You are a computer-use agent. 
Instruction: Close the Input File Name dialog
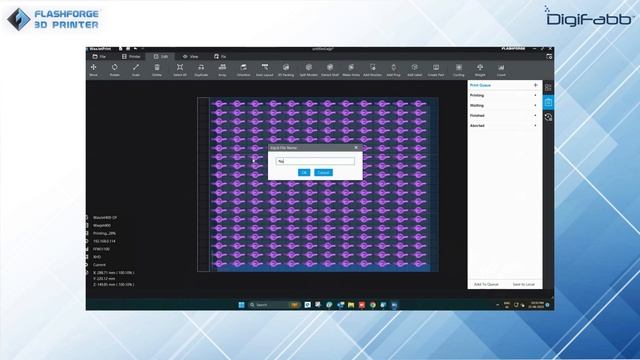coord(356,148)
